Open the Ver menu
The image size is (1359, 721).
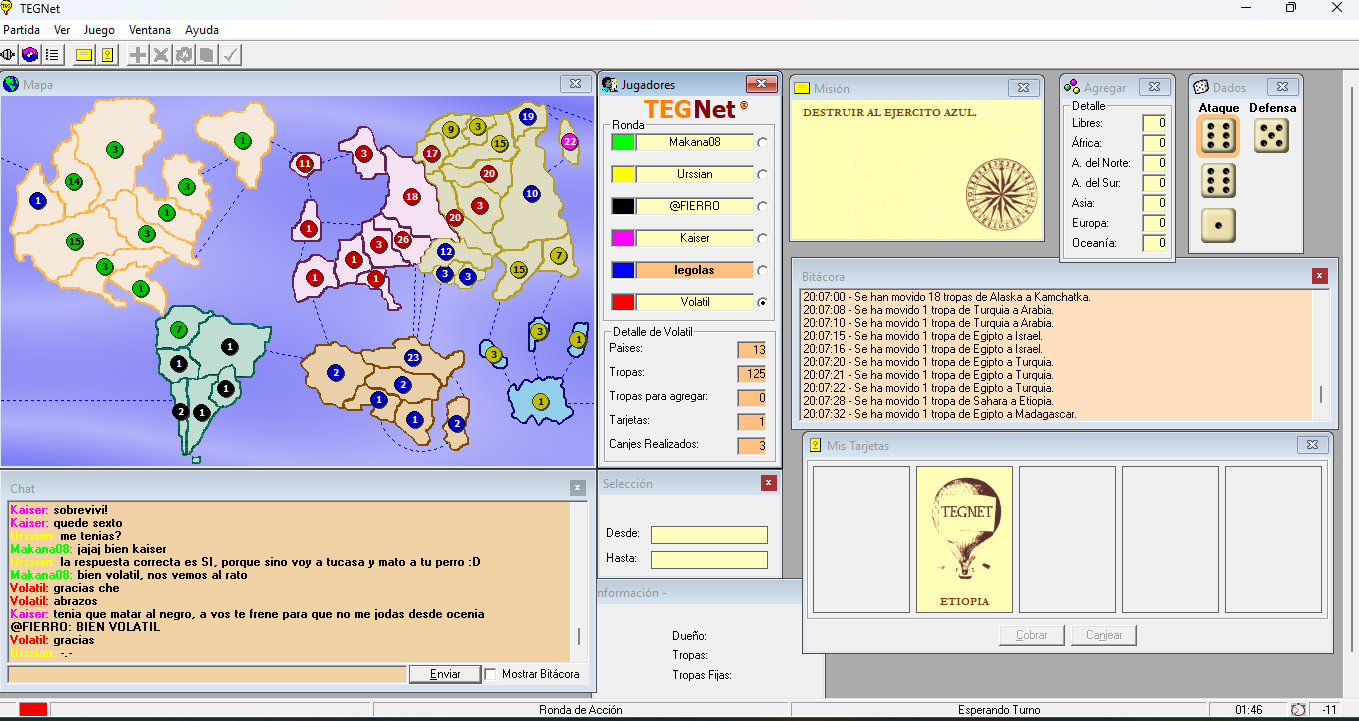tap(62, 30)
